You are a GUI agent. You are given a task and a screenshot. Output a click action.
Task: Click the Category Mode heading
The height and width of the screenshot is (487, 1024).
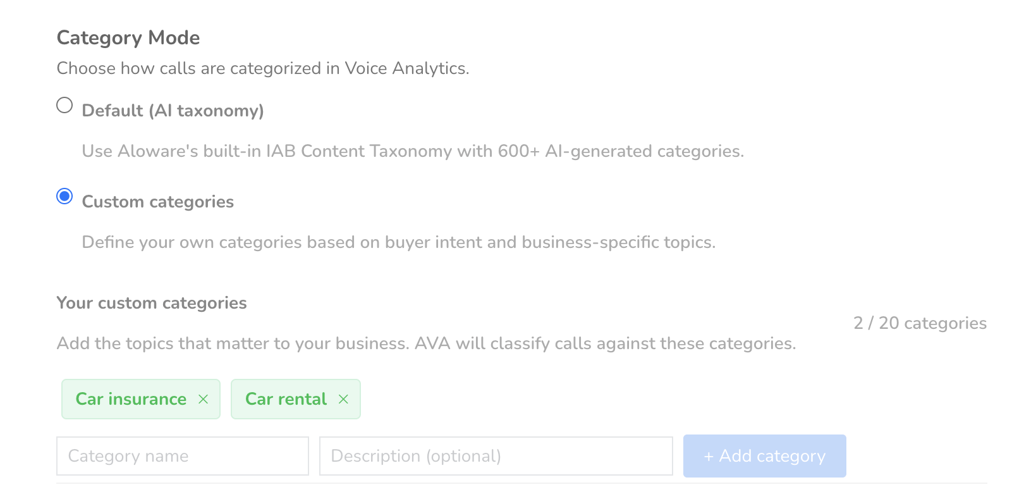click(x=128, y=38)
